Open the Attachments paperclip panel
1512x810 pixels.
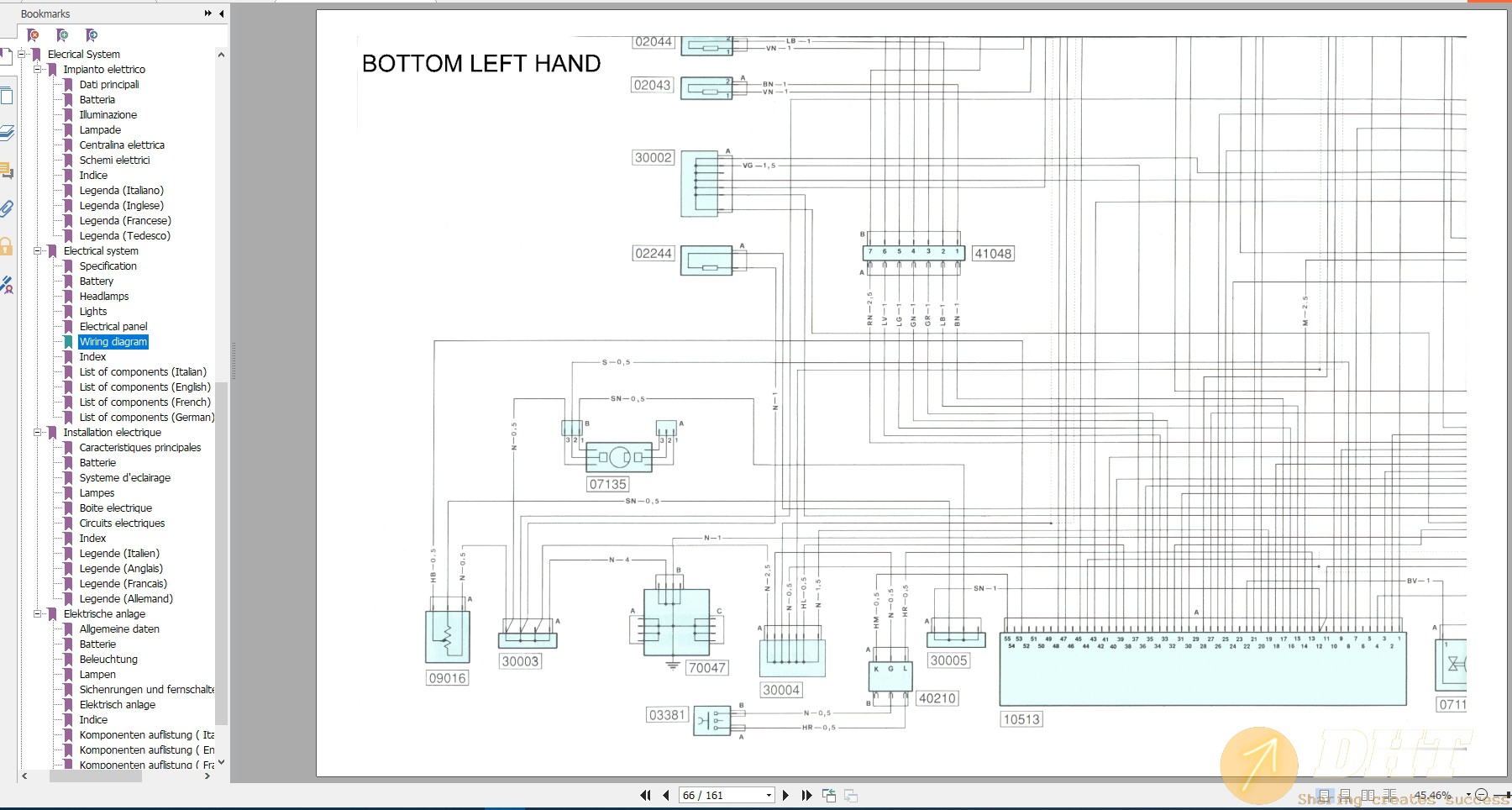click(x=7, y=208)
